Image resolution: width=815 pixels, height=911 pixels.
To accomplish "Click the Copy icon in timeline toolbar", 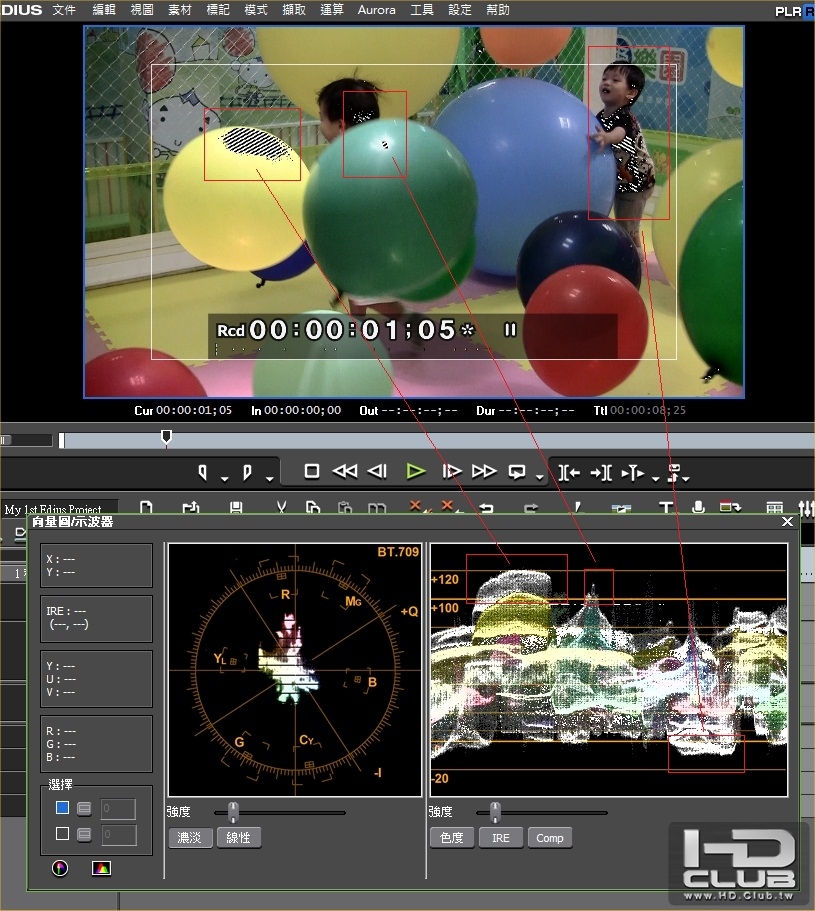I will coord(313,508).
